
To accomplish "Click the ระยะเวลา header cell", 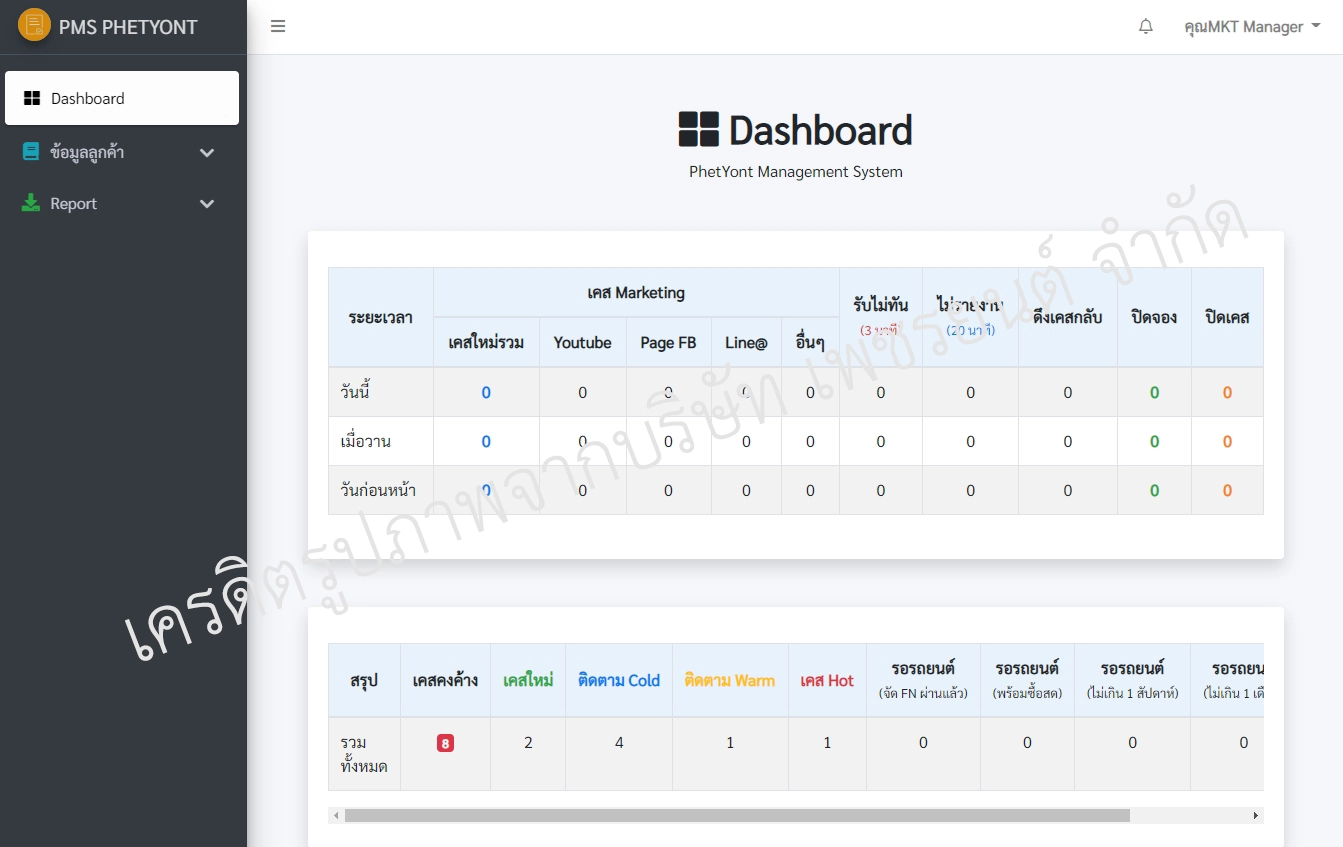I will pos(381,317).
